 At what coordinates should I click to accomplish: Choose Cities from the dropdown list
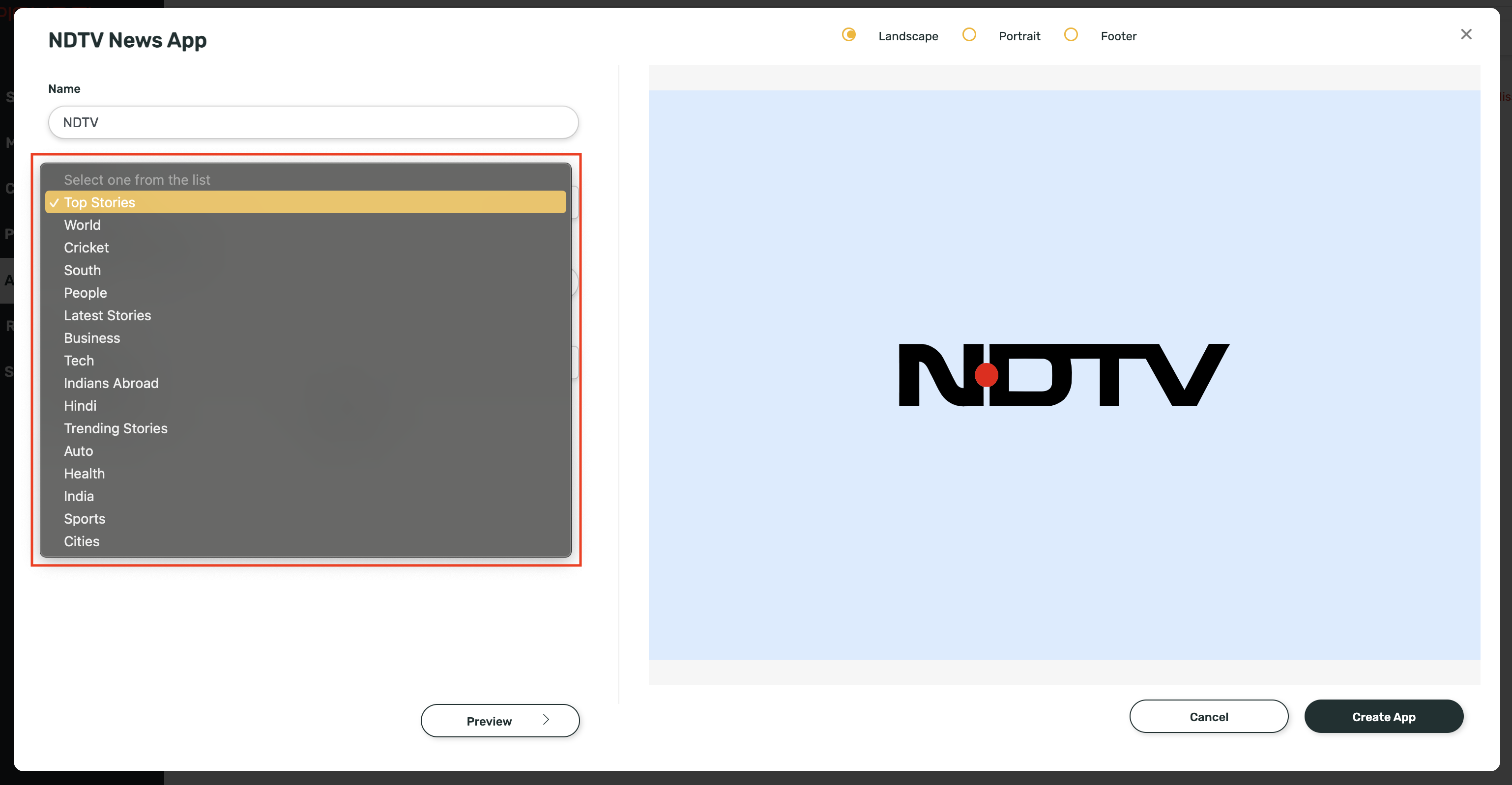pyautogui.click(x=305, y=541)
